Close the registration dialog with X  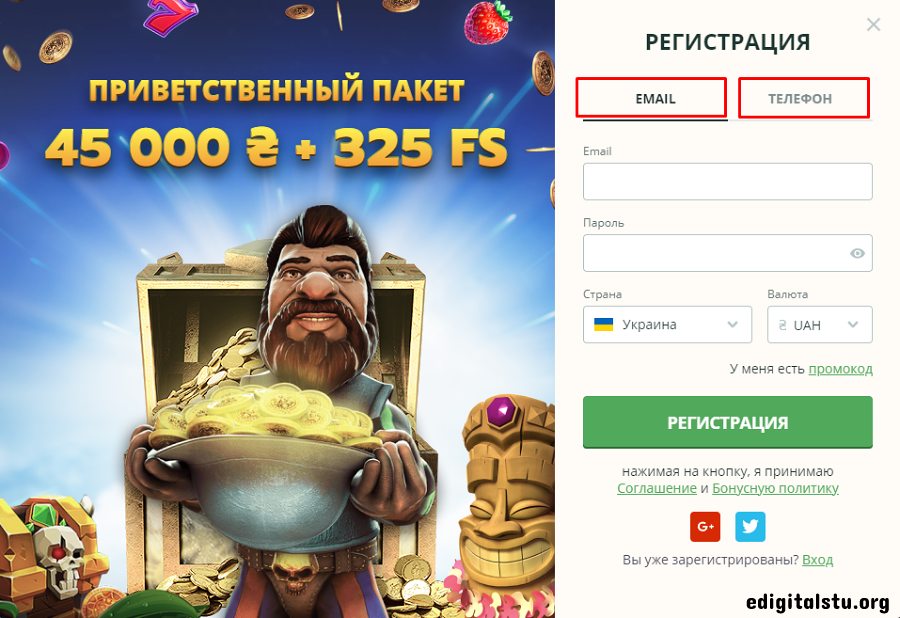(x=873, y=25)
